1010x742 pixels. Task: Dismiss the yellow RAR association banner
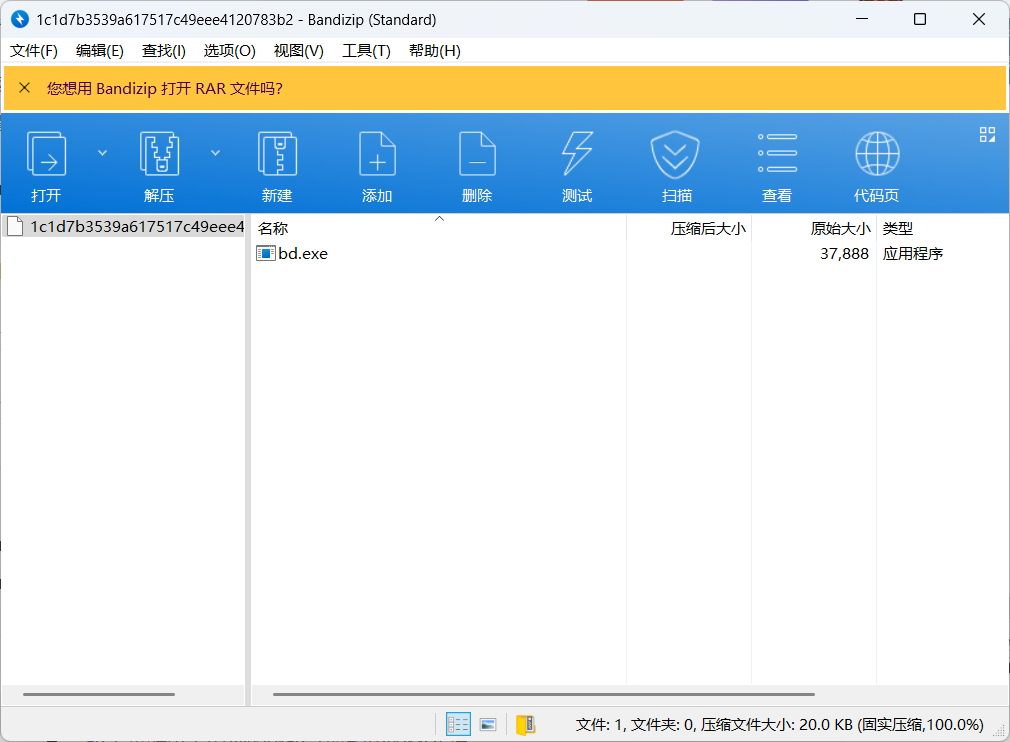click(24, 88)
